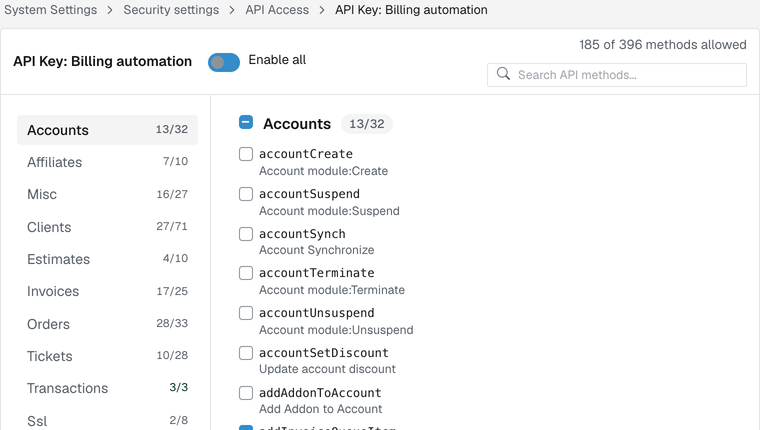Click the 13/32 badge beside Accounts heading

[367, 124]
